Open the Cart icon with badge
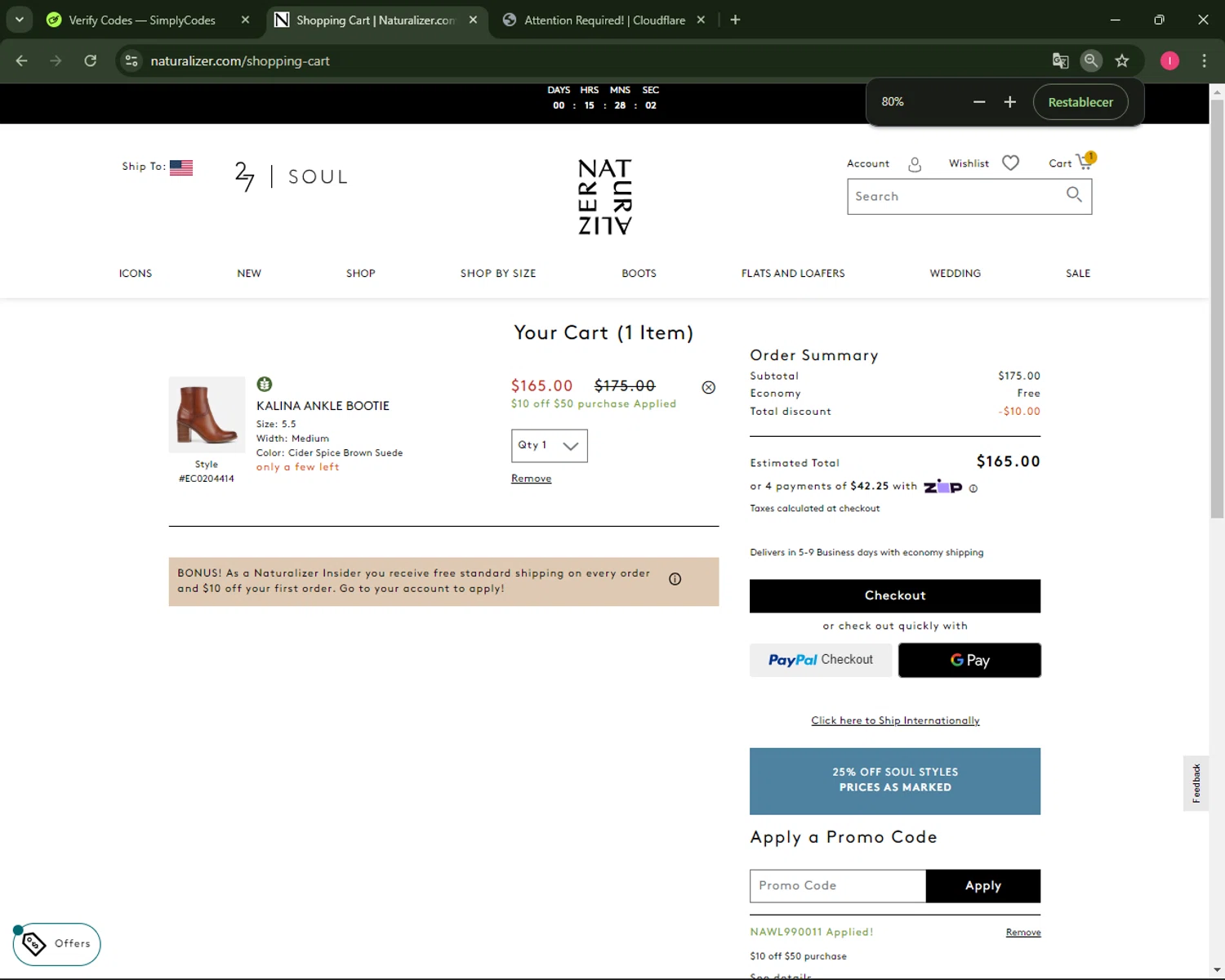This screenshot has width=1225, height=980. coord(1085,161)
